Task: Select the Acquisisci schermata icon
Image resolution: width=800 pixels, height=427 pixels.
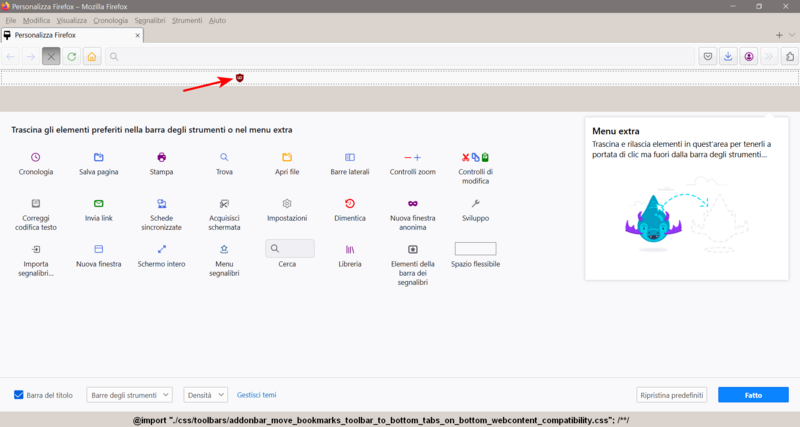Action: coord(224,204)
